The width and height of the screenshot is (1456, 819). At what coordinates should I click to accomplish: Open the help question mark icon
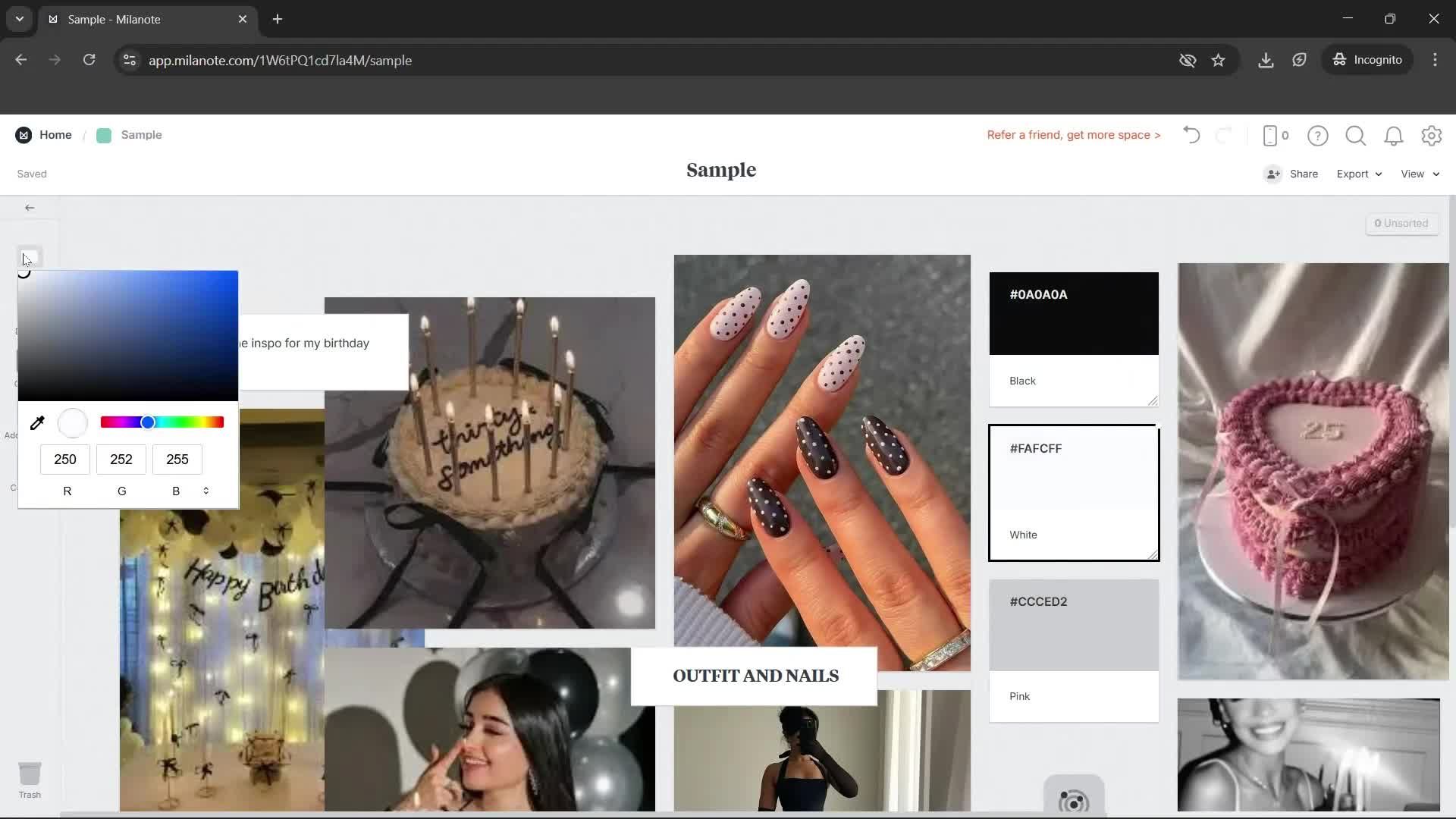click(x=1318, y=135)
